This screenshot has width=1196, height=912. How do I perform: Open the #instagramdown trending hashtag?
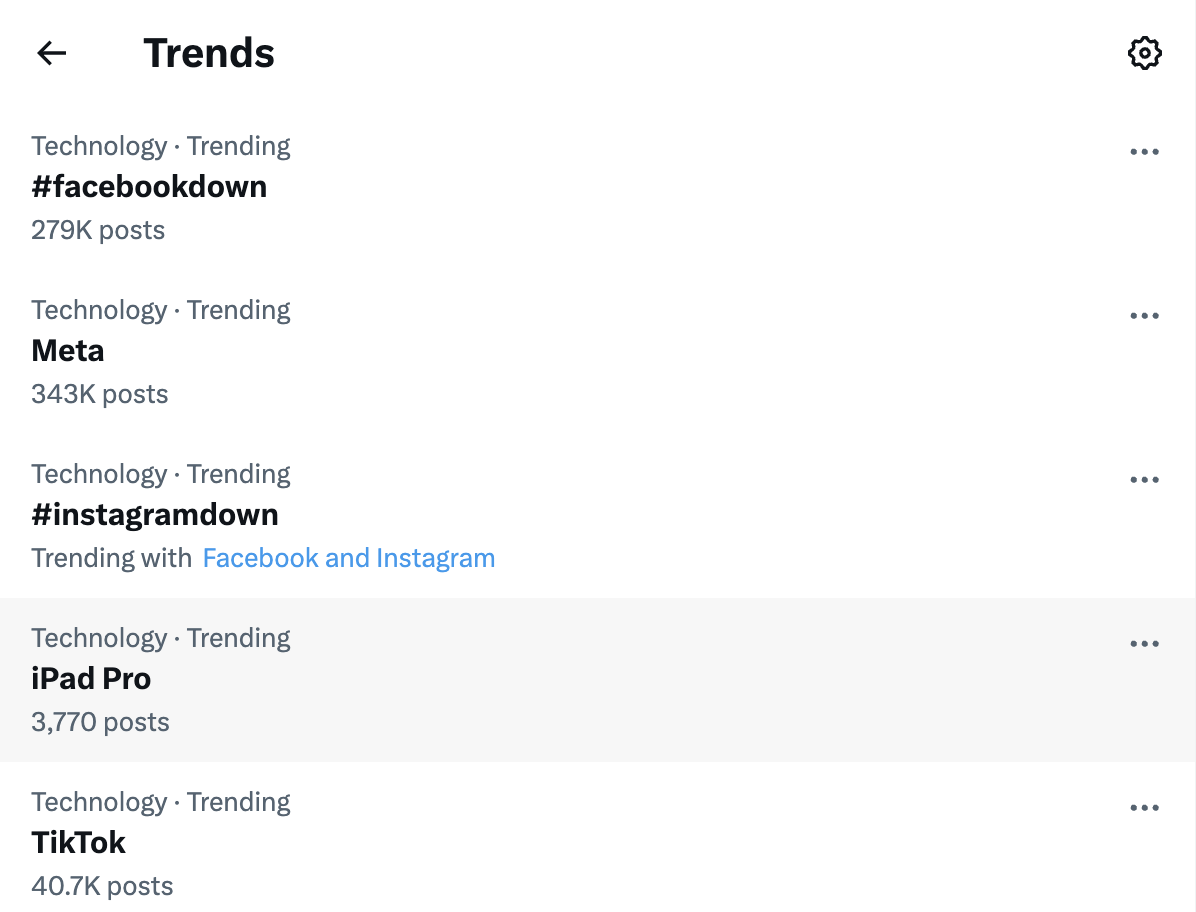coord(155,515)
